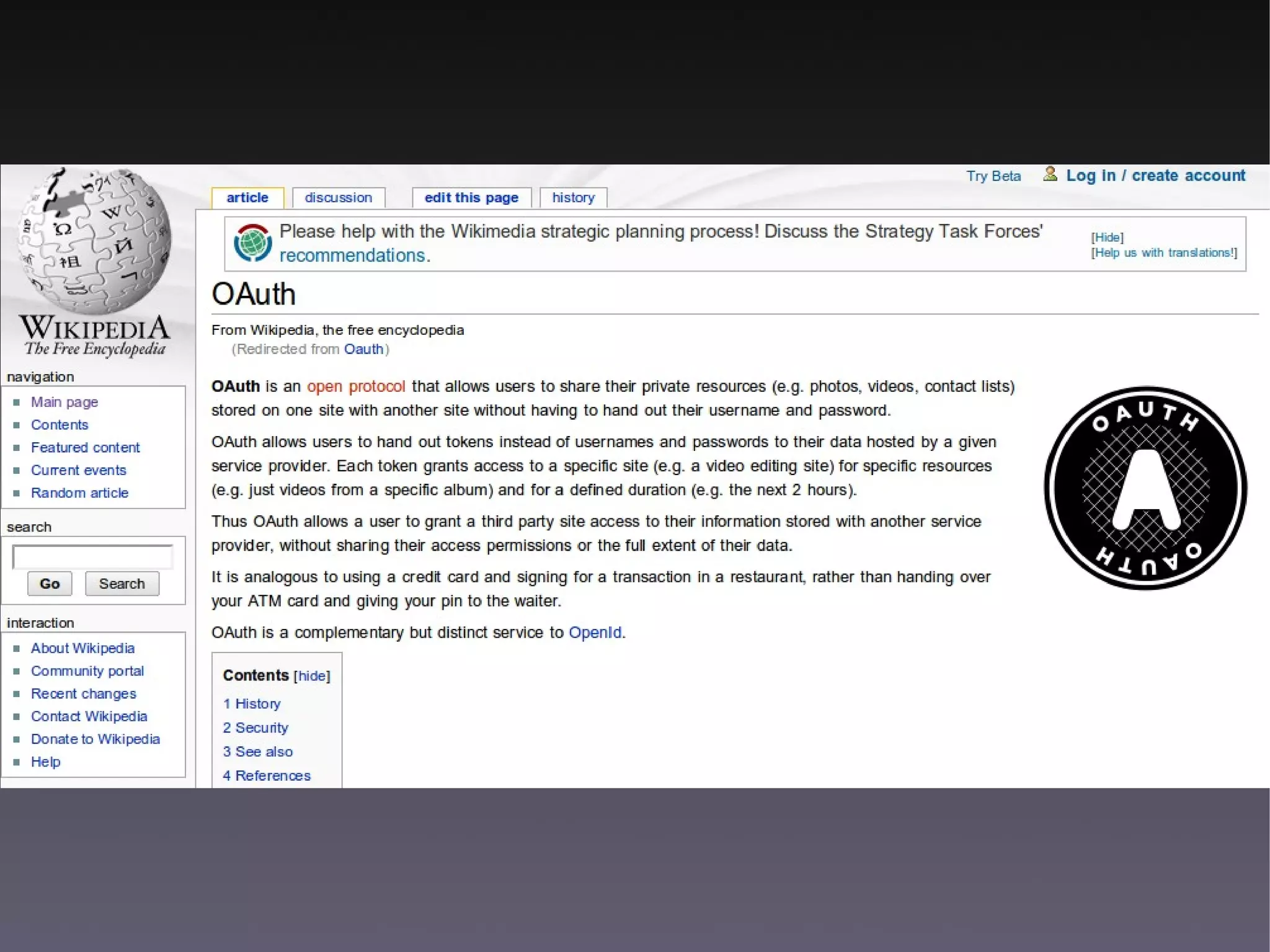Follow the open protocol red link
This screenshot has width=1270, height=952.
coord(356,386)
